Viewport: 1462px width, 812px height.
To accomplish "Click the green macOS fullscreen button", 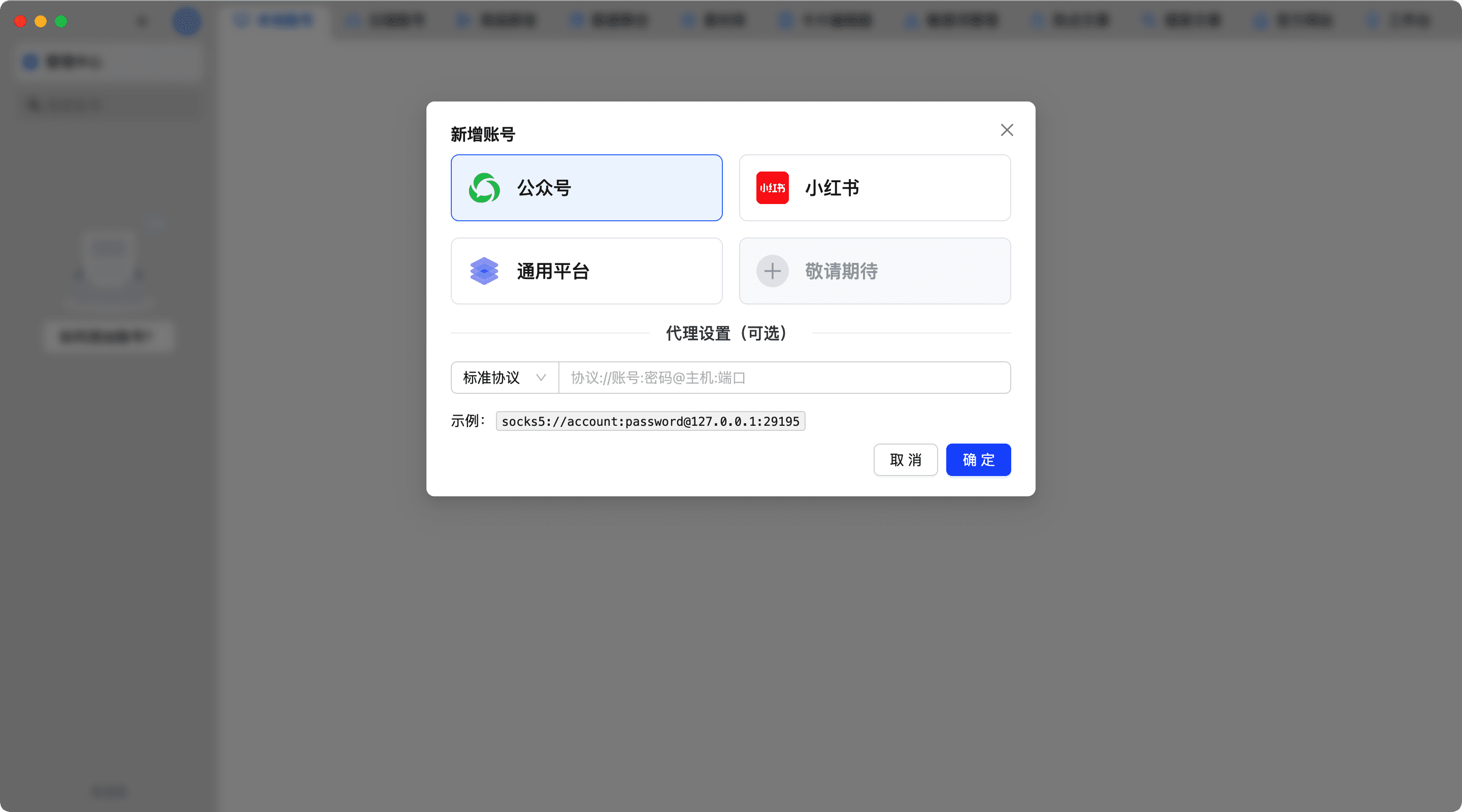I will (61, 21).
